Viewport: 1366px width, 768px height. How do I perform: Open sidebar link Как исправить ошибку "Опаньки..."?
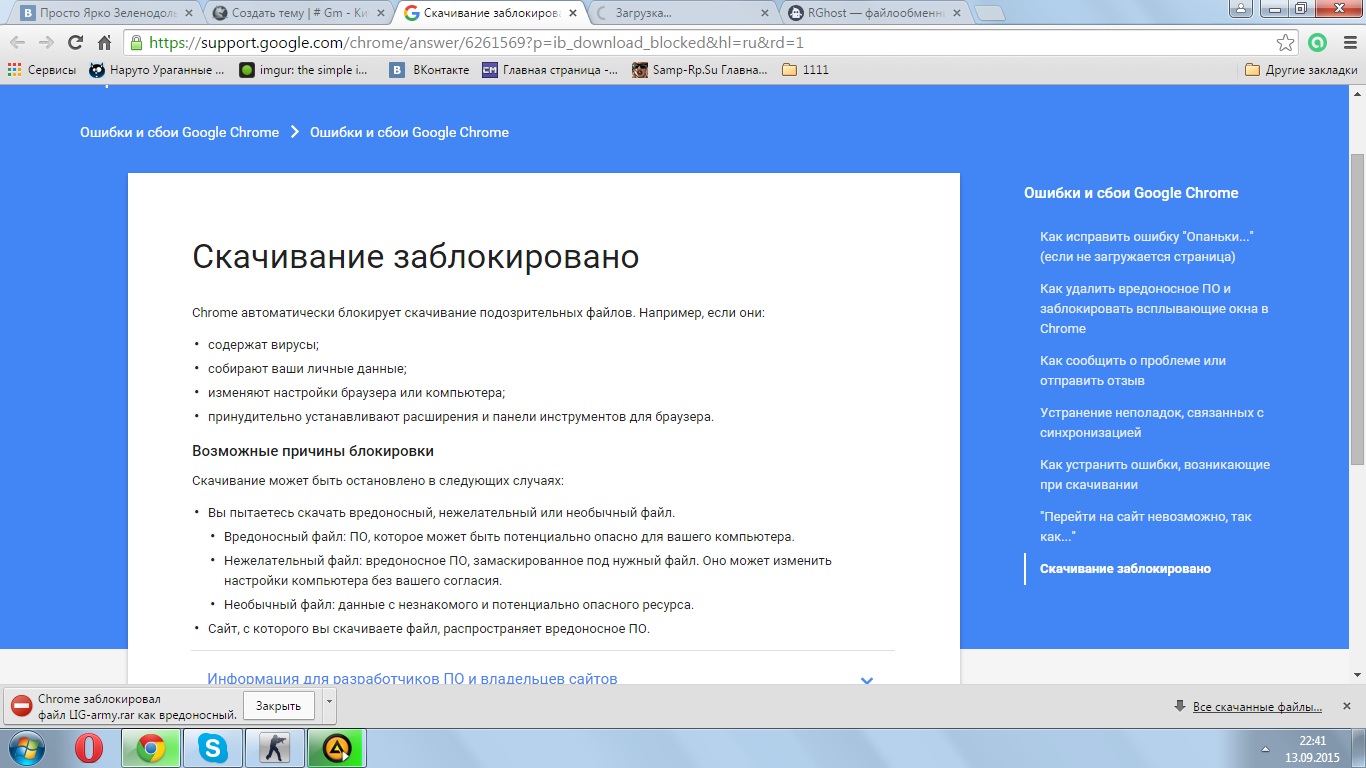tap(1147, 247)
